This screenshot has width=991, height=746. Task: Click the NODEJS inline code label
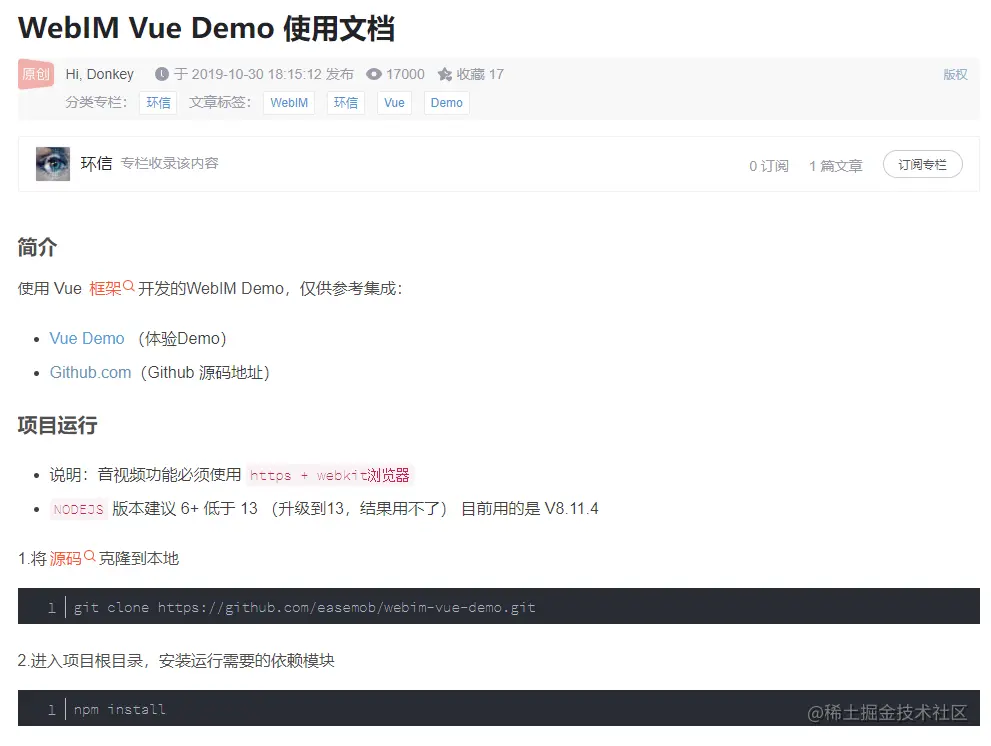[78, 509]
